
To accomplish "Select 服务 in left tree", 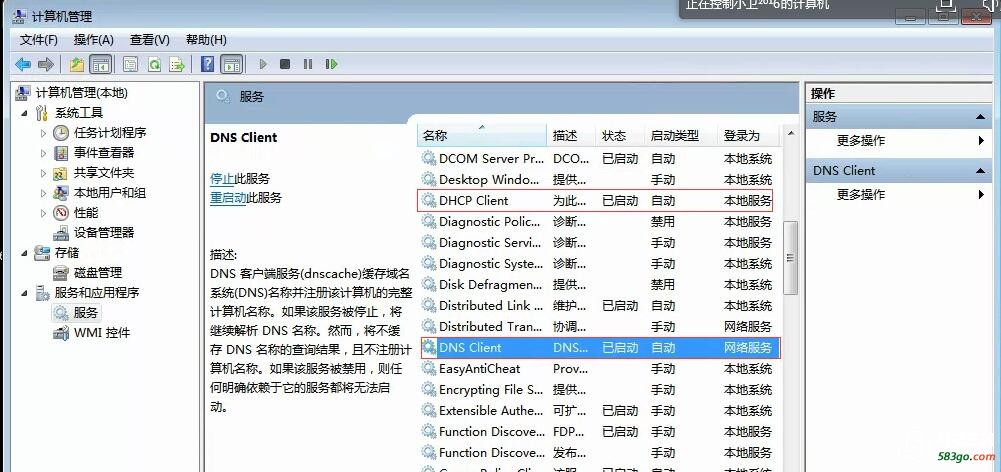I will [86, 313].
